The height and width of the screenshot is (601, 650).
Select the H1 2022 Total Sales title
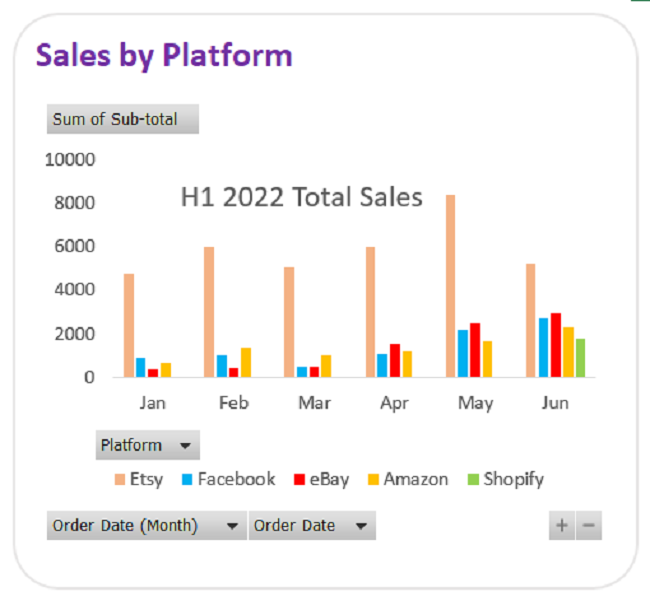(301, 197)
